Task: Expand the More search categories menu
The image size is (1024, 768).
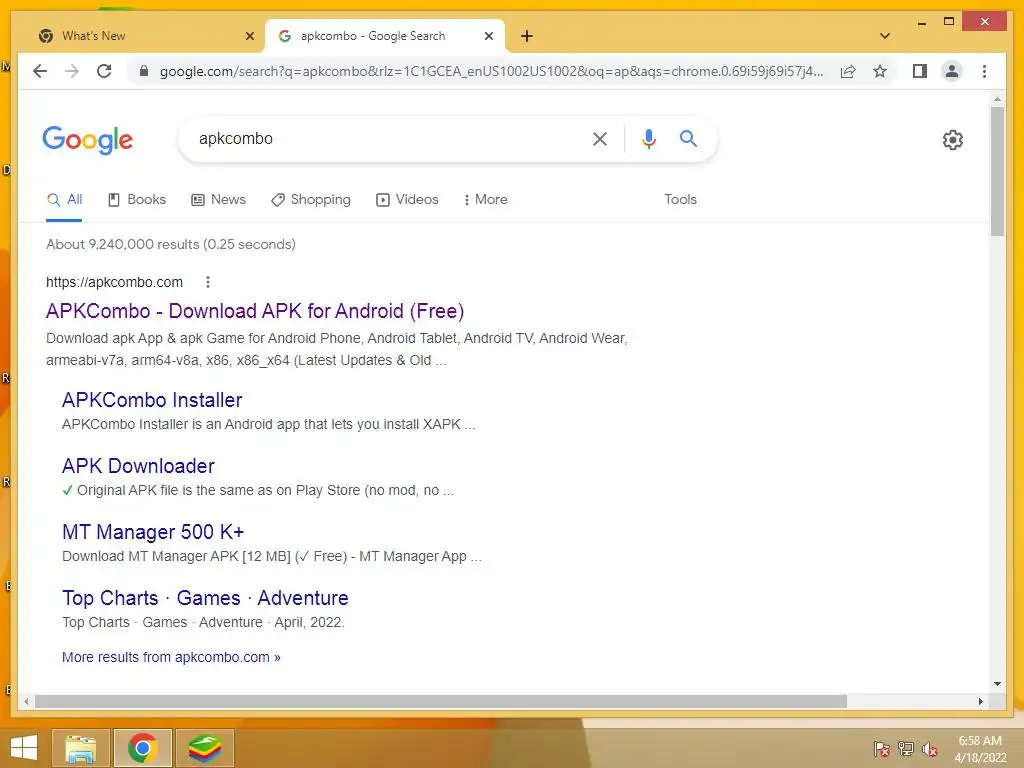Action: [486, 200]
